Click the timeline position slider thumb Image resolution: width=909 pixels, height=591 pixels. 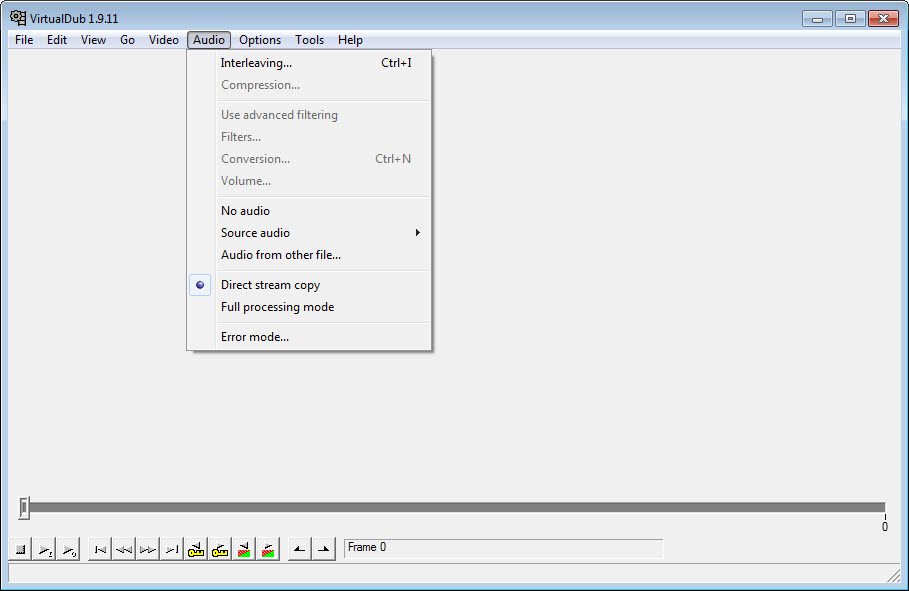24,507
